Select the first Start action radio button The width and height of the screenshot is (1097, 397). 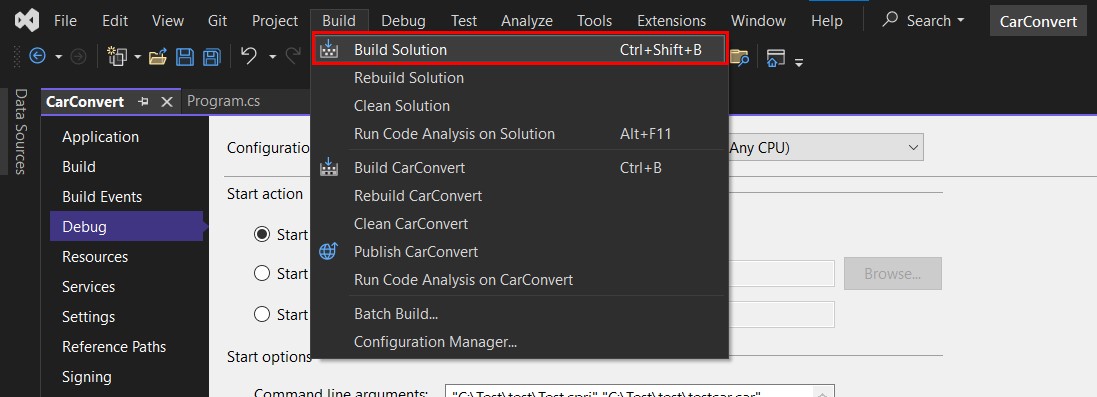tap(262, 234)
